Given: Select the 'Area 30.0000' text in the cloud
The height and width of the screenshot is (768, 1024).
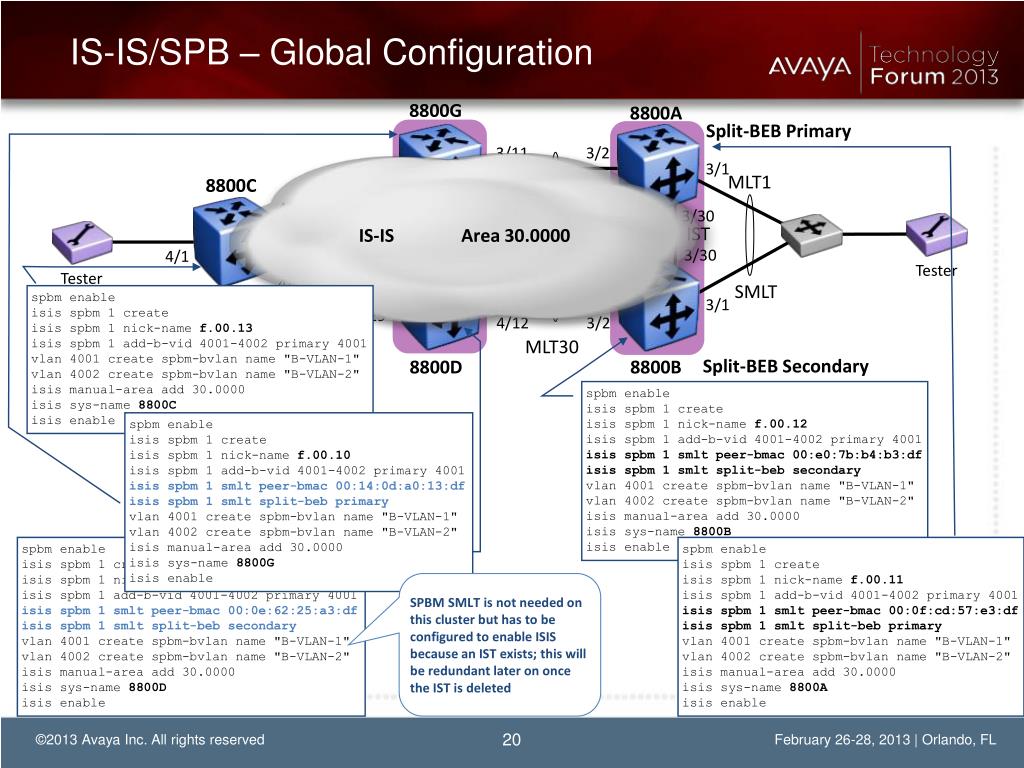Looking at the screenshot, I should tap(515, 236).
